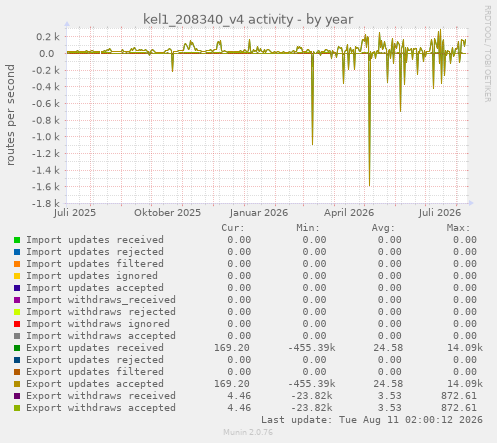The height and width of the screenshot is (443, 497).
Task: Click the 'Juli 2025' axis label
Action: 75,213
